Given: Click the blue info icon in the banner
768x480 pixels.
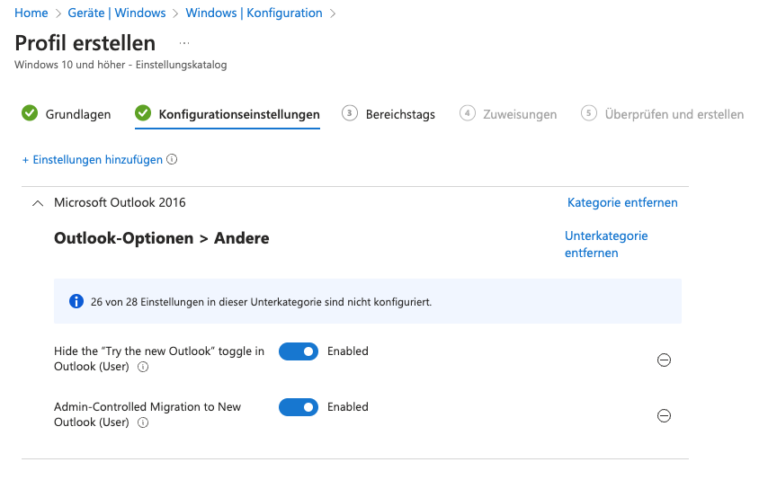Looking at the screenshot, I should (x=76, y=301).
